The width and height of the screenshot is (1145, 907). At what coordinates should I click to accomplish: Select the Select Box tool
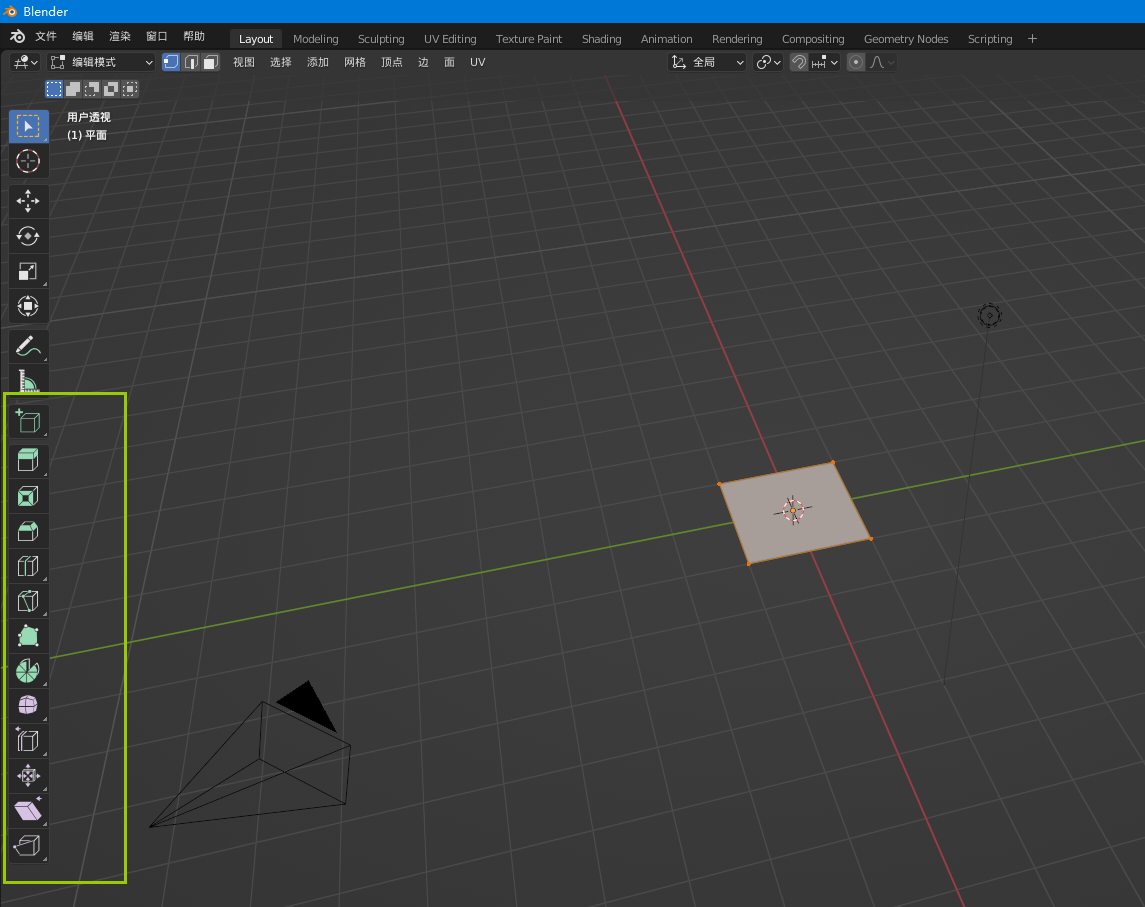pos(28,126)
